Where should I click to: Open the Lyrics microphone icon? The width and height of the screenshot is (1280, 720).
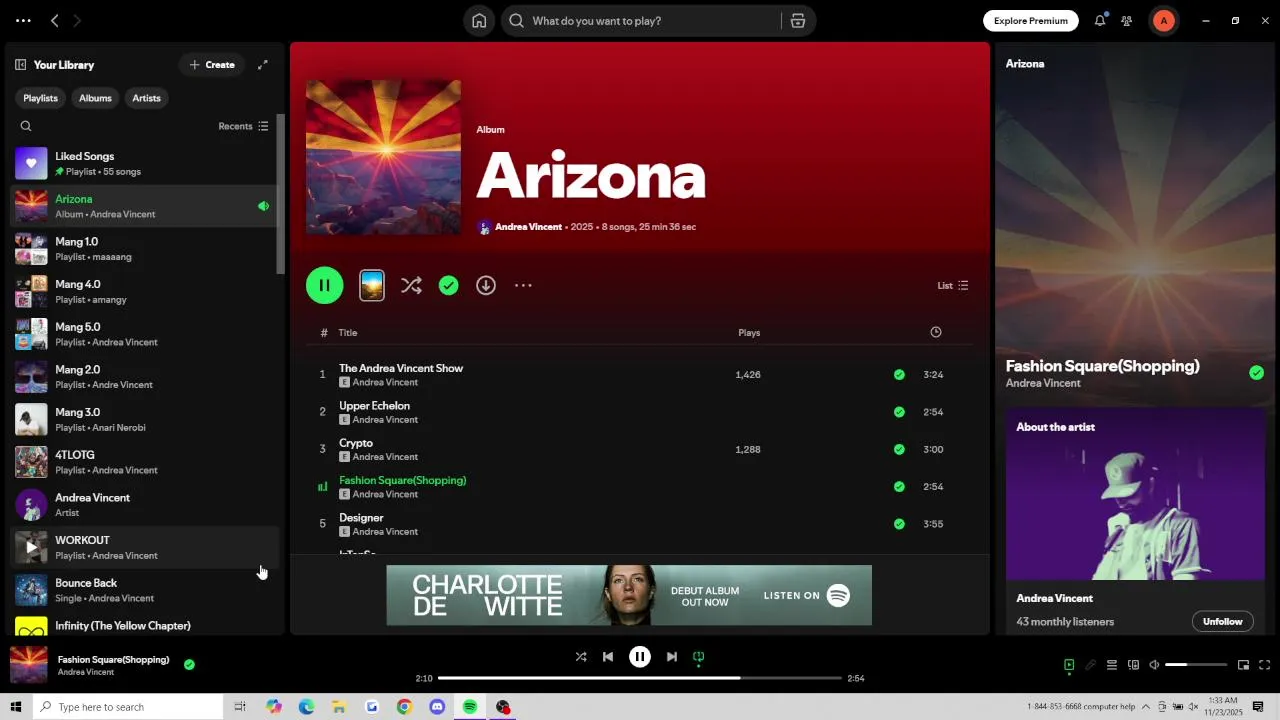pyautogui.click(x=1090, y=665)
